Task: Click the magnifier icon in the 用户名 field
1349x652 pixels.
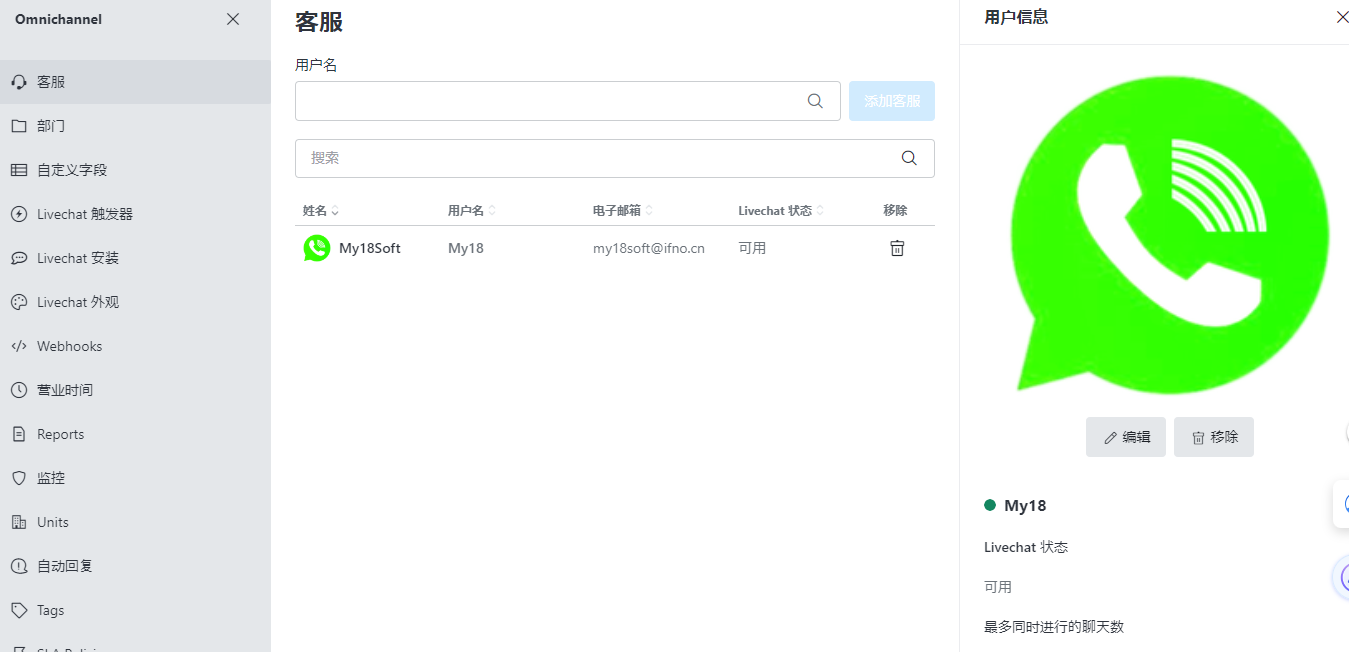Action: [x=815, y=101]
